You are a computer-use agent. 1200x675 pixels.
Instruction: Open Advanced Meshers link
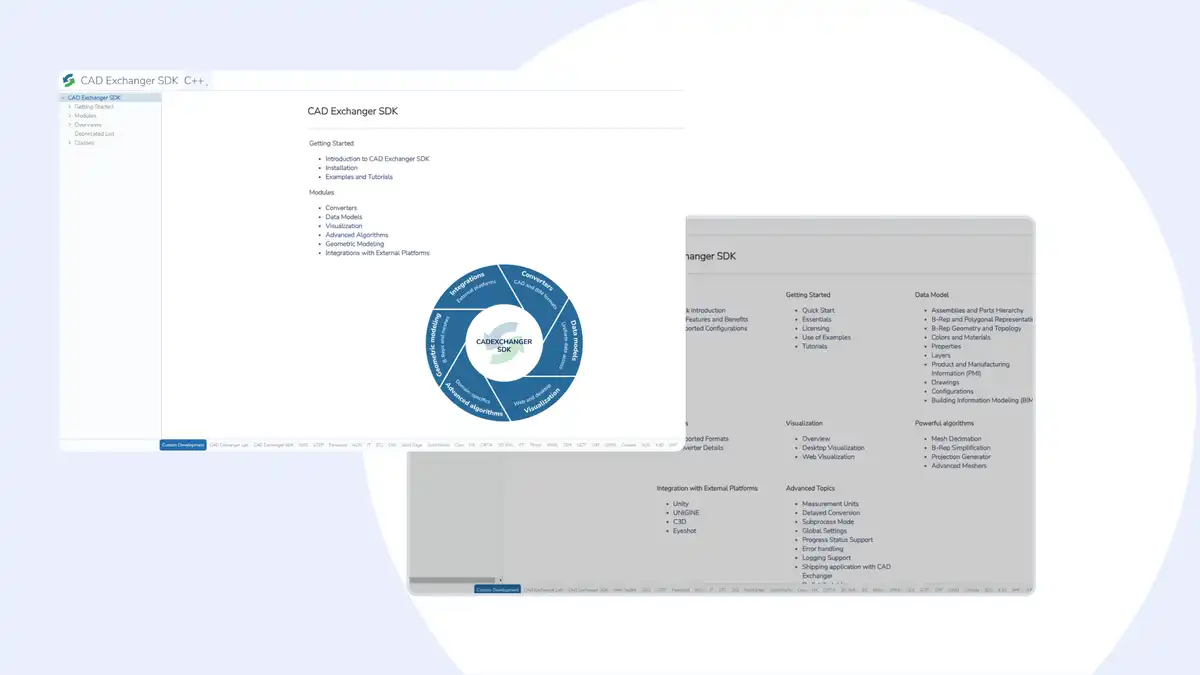click(x=959, y=466)
